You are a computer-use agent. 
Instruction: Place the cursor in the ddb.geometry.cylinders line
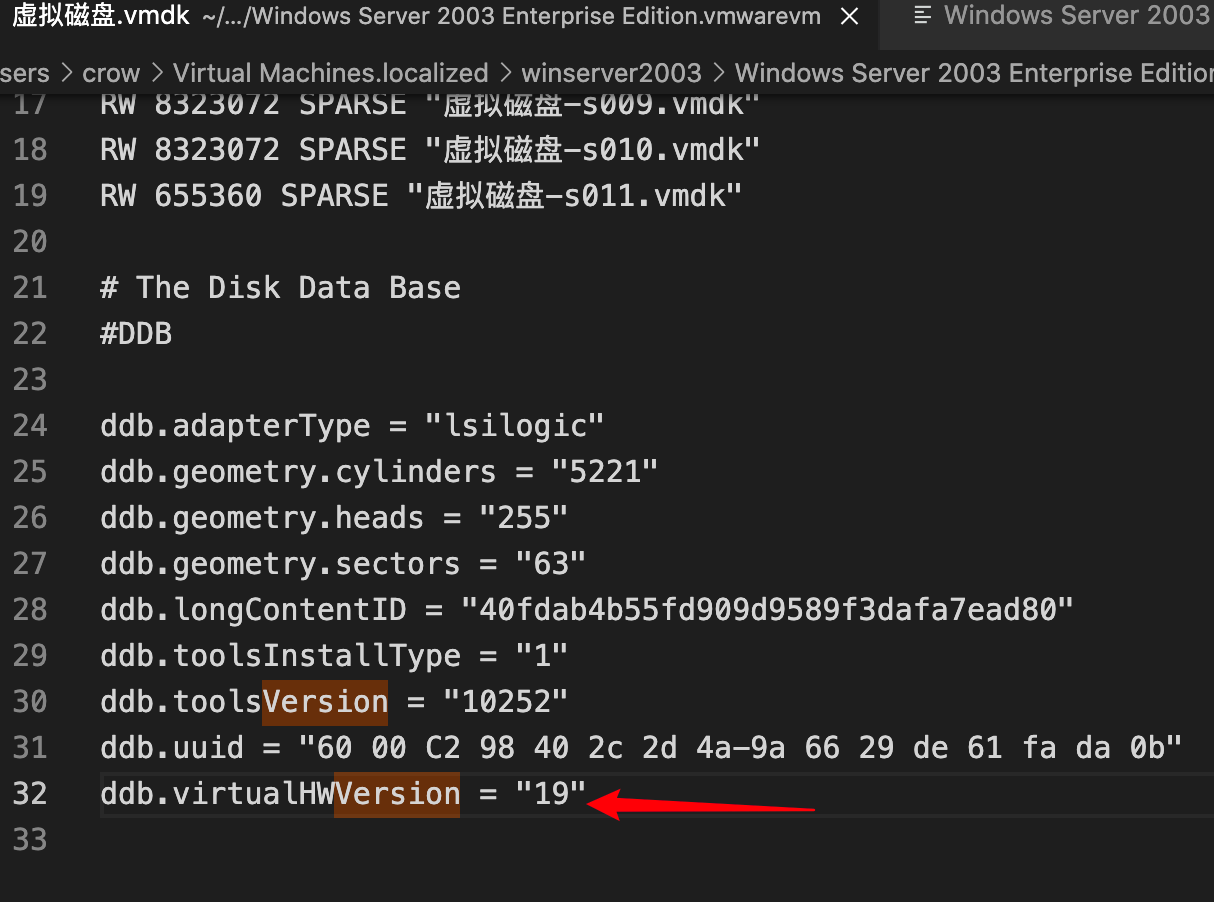click(379, 471)
